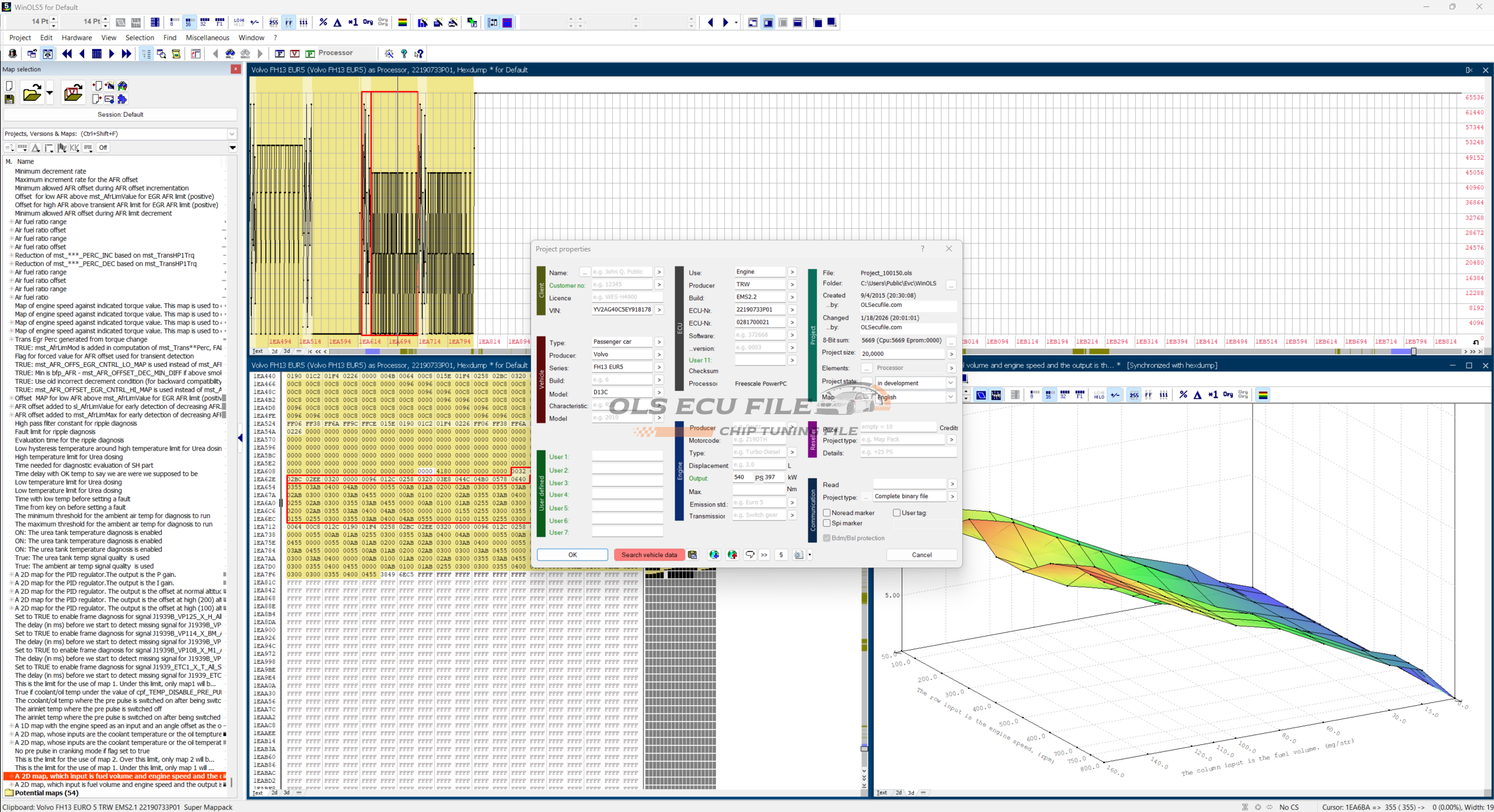The height and width of the screenshot is (812, 1494).
Task: Click the VIN input field
Action: coord(622,310)
